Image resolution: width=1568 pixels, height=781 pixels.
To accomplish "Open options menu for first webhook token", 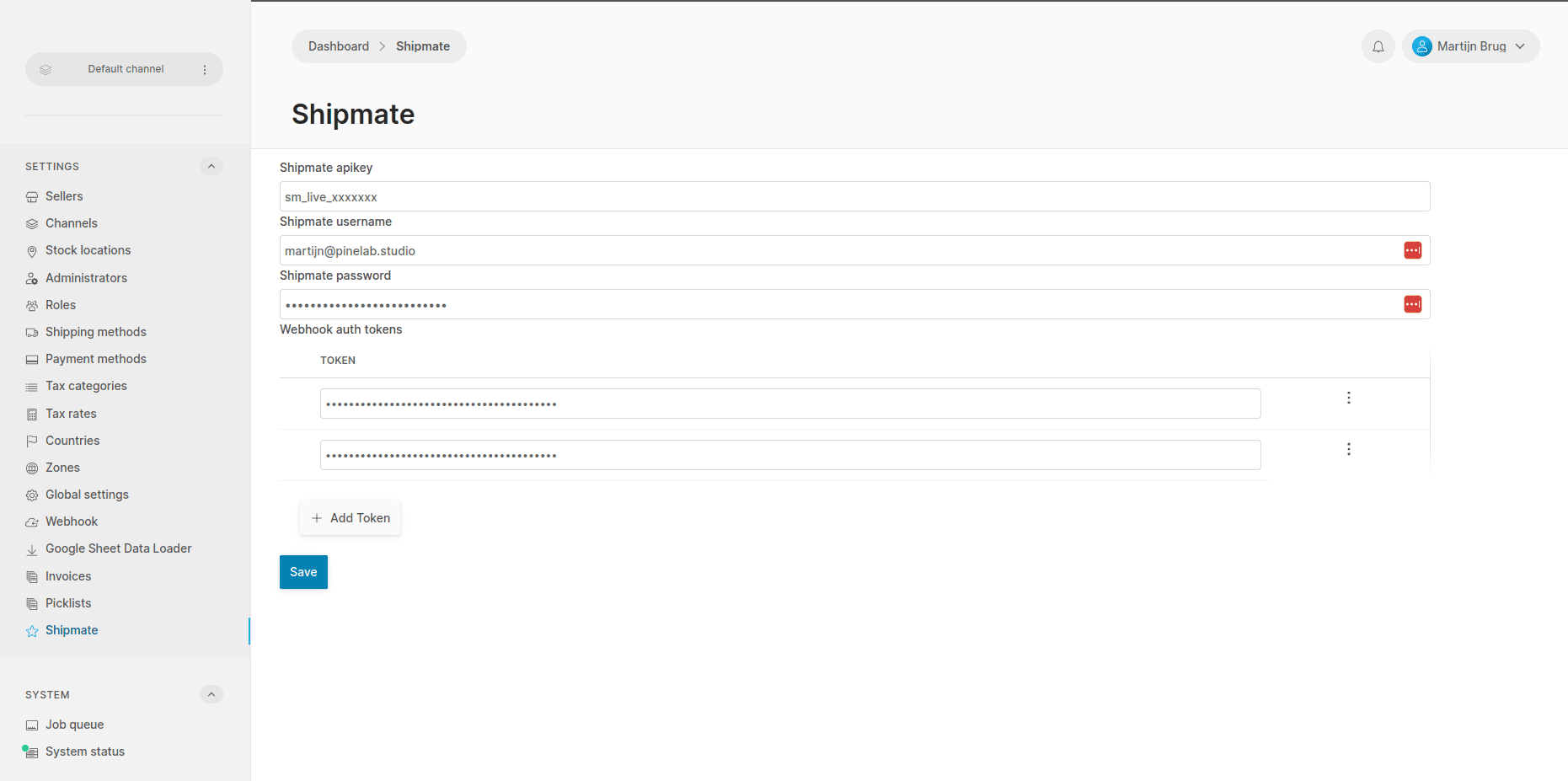I will (1349, 398).
